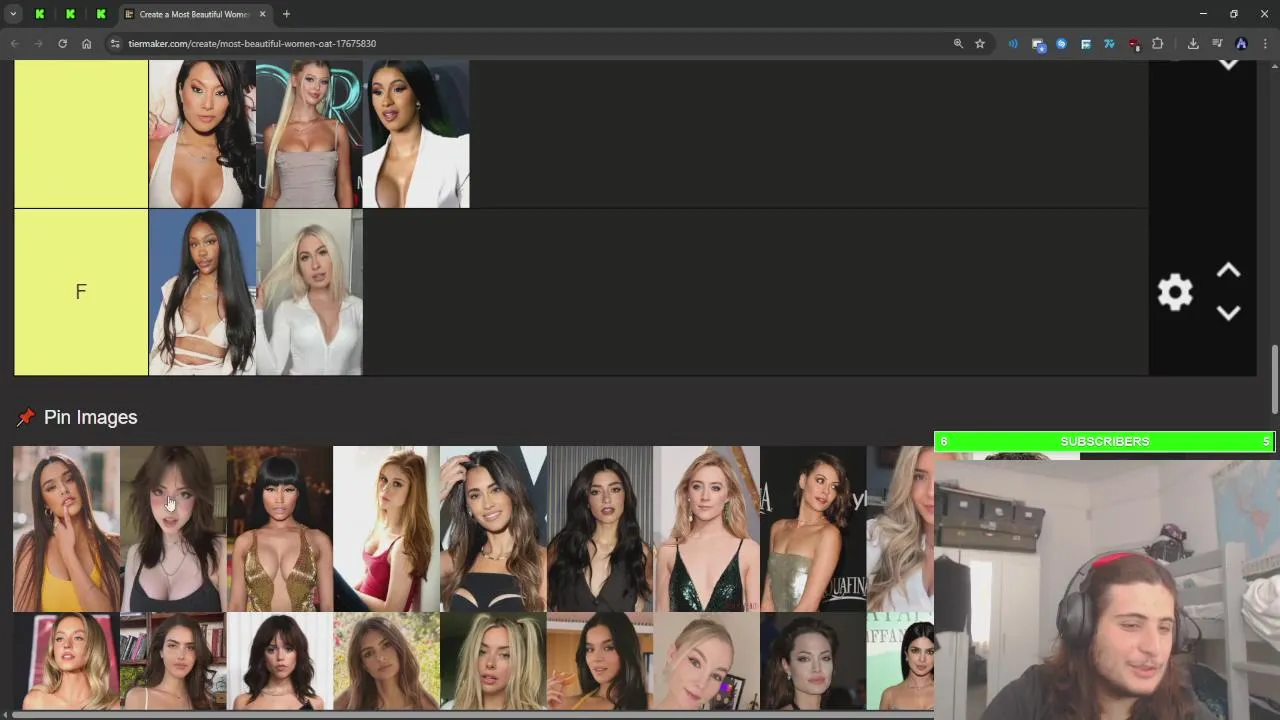Screen dimensions: 1280x720
Task: Click the blue sound-wave extension icon
Action: 1013,44
